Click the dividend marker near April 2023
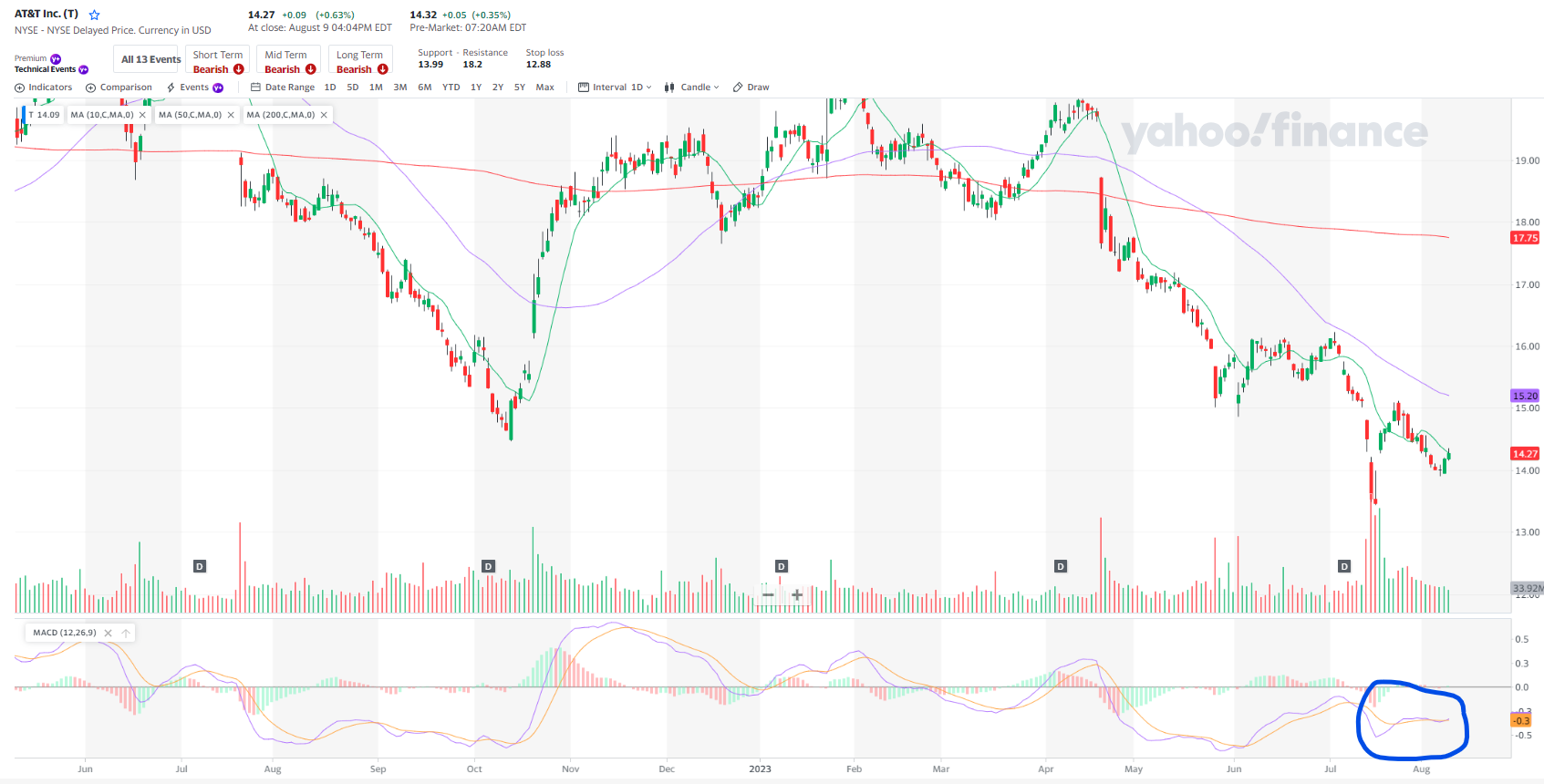The width and height of the screenshot is (1544, 784). coord(1060,566)
